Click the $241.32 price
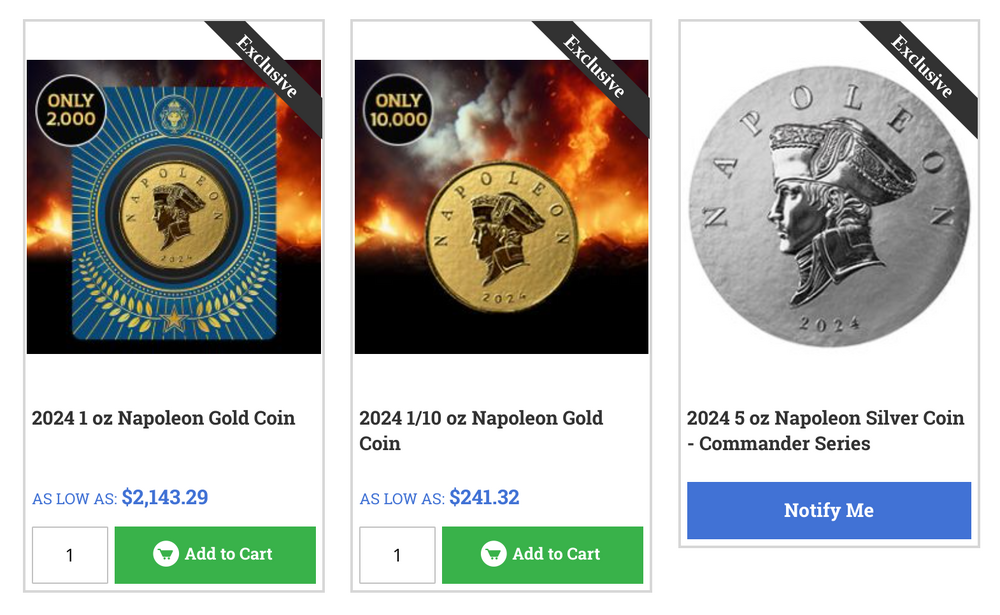The height and width of the screenshot is (615, 1000). coord(484,497)
